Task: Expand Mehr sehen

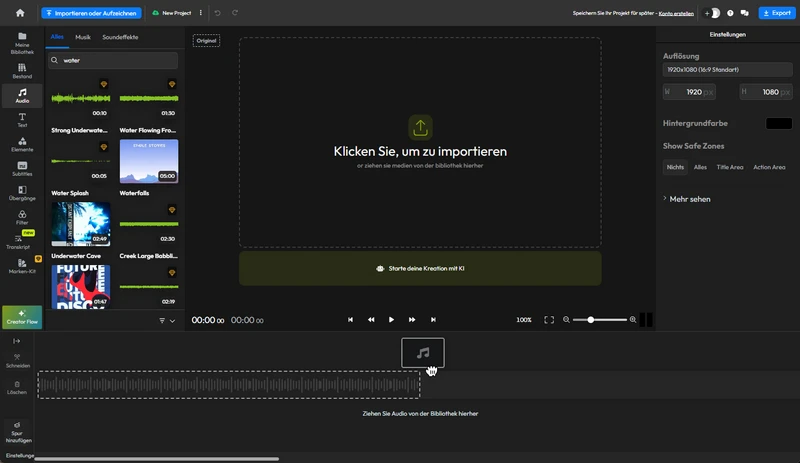Action: (687, 199)
